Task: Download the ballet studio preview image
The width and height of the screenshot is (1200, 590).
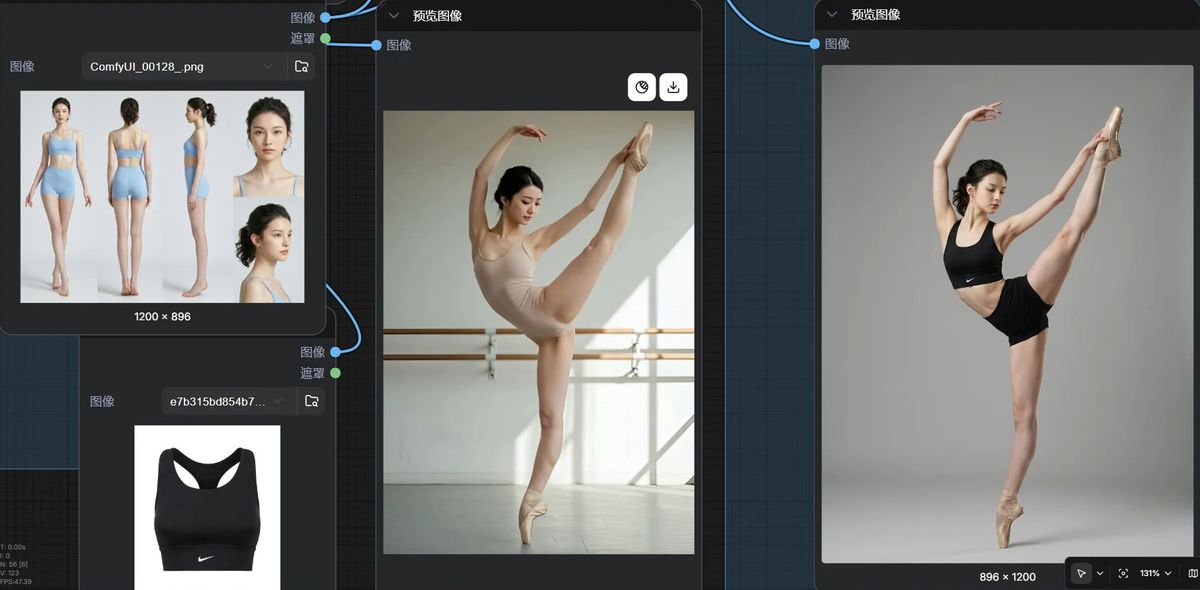Action: tap(674, 87)
